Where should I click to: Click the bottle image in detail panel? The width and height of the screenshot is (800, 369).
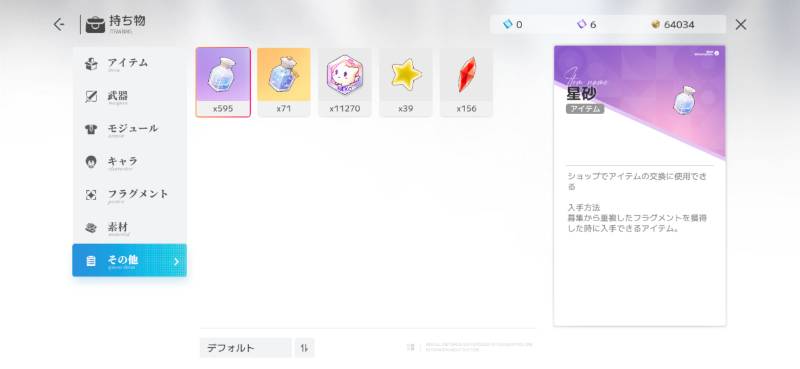pos(685,100)
